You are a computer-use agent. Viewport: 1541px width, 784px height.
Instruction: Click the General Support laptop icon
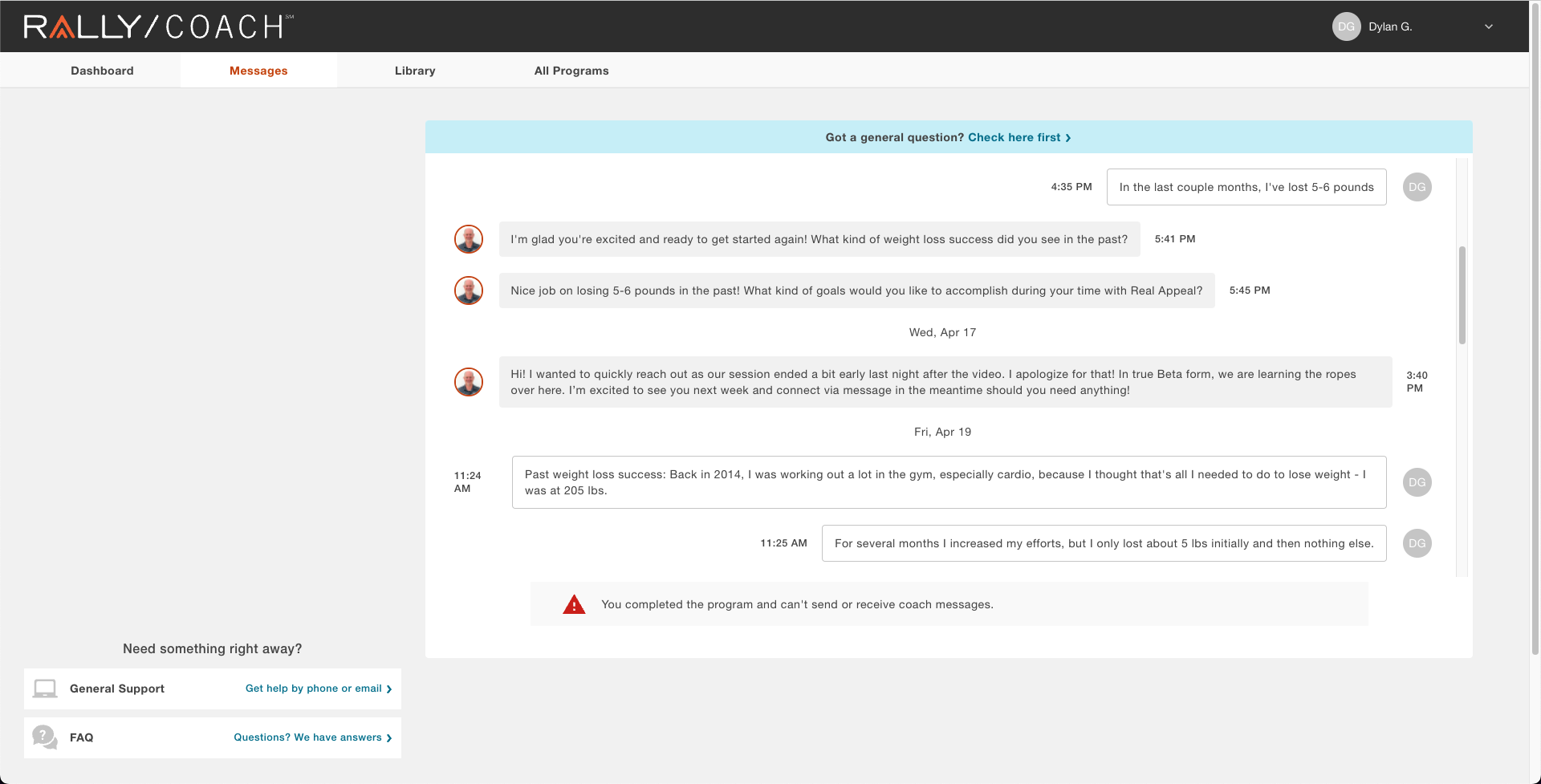(45, 689)
